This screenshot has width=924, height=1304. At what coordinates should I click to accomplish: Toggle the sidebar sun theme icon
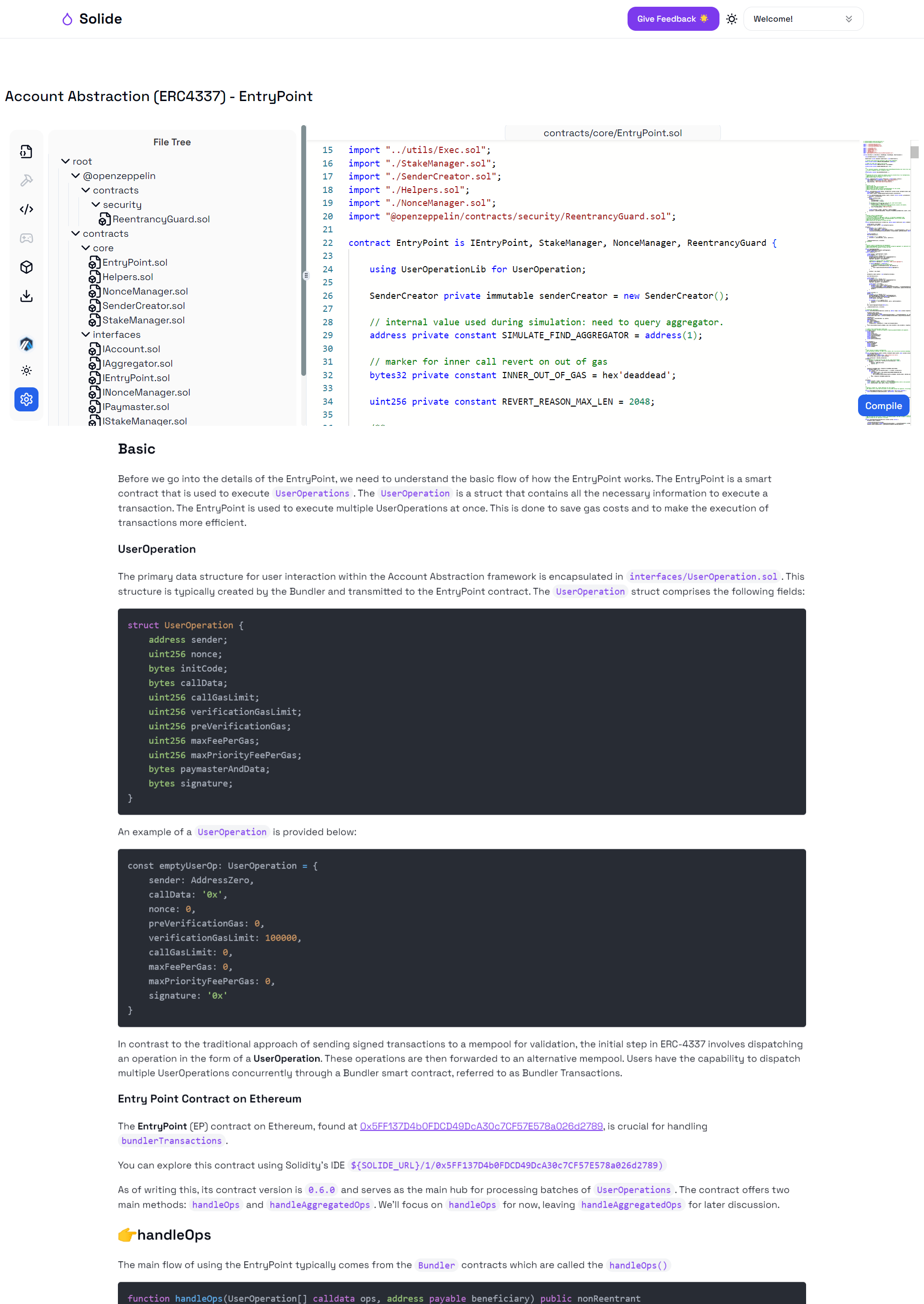[26, 371]
